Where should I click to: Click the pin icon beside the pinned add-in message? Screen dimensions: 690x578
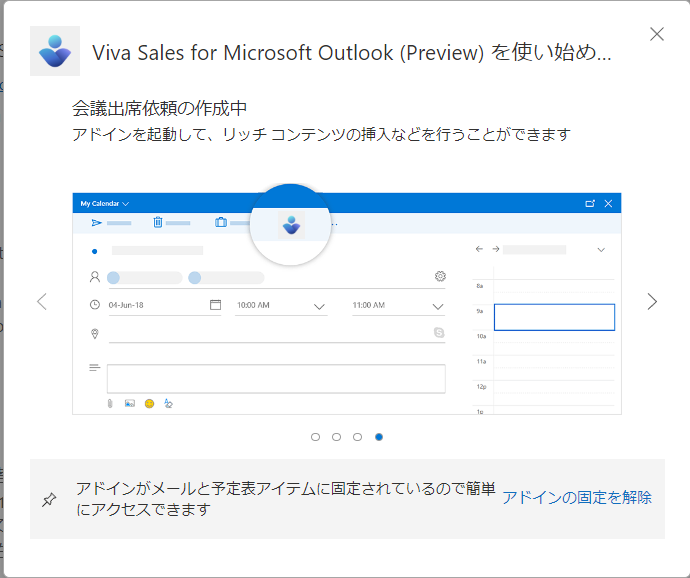coord(49,500)
